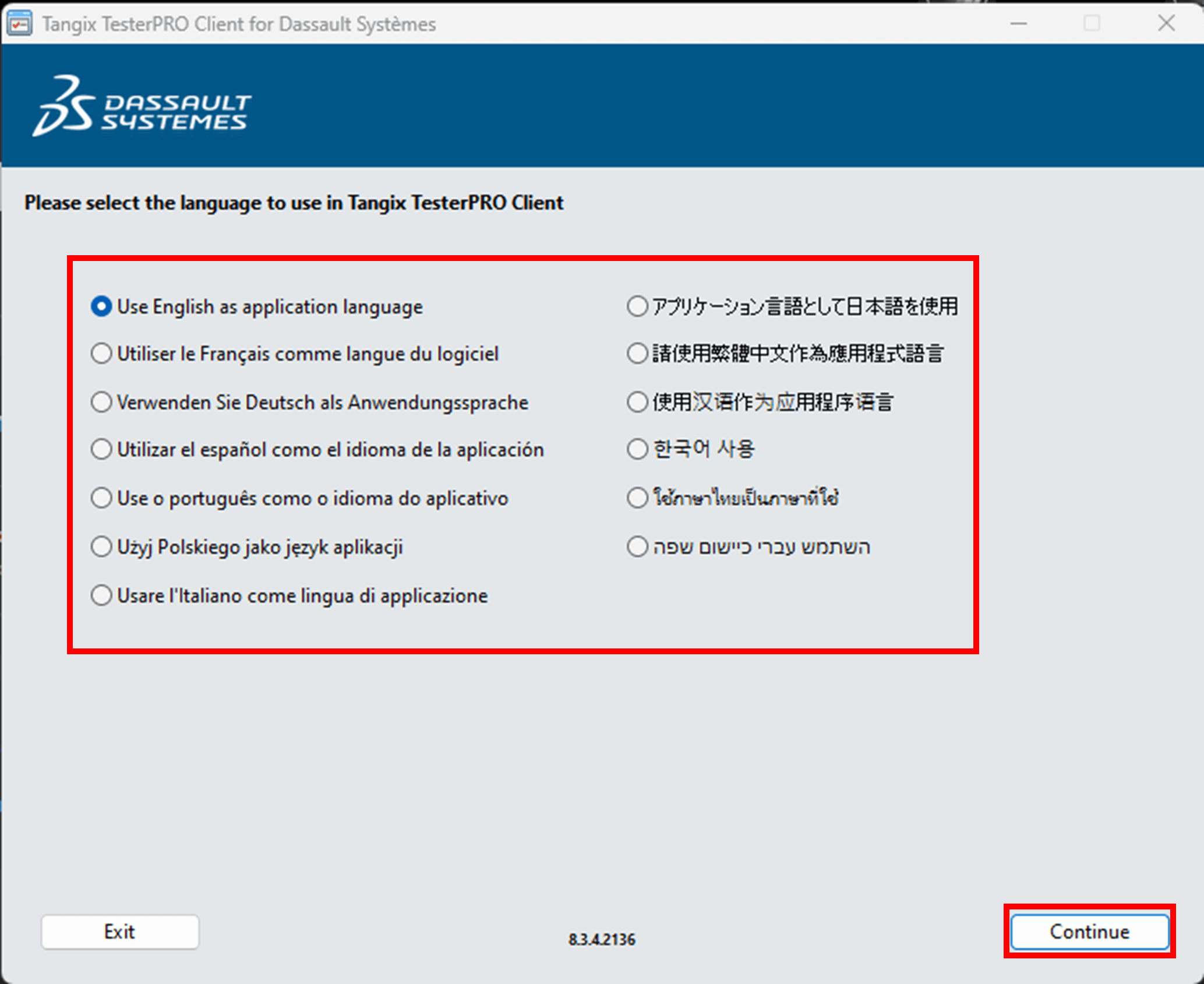Click the version number 8.3.4.2136 text
The height and width of the screenshot is (984, 1204).
602,940
